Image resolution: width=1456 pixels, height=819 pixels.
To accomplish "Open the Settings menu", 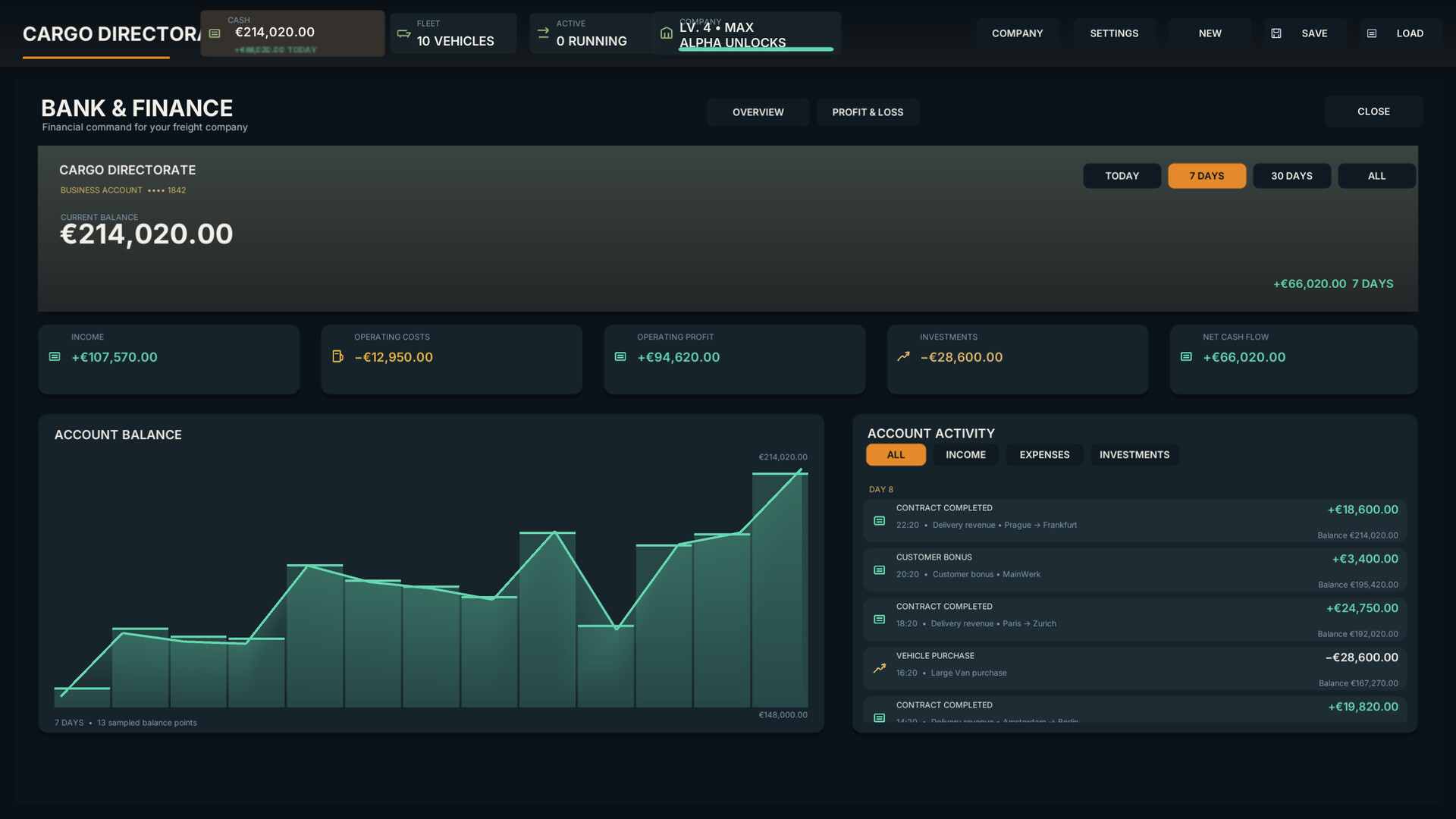I will pos(1114,33).
